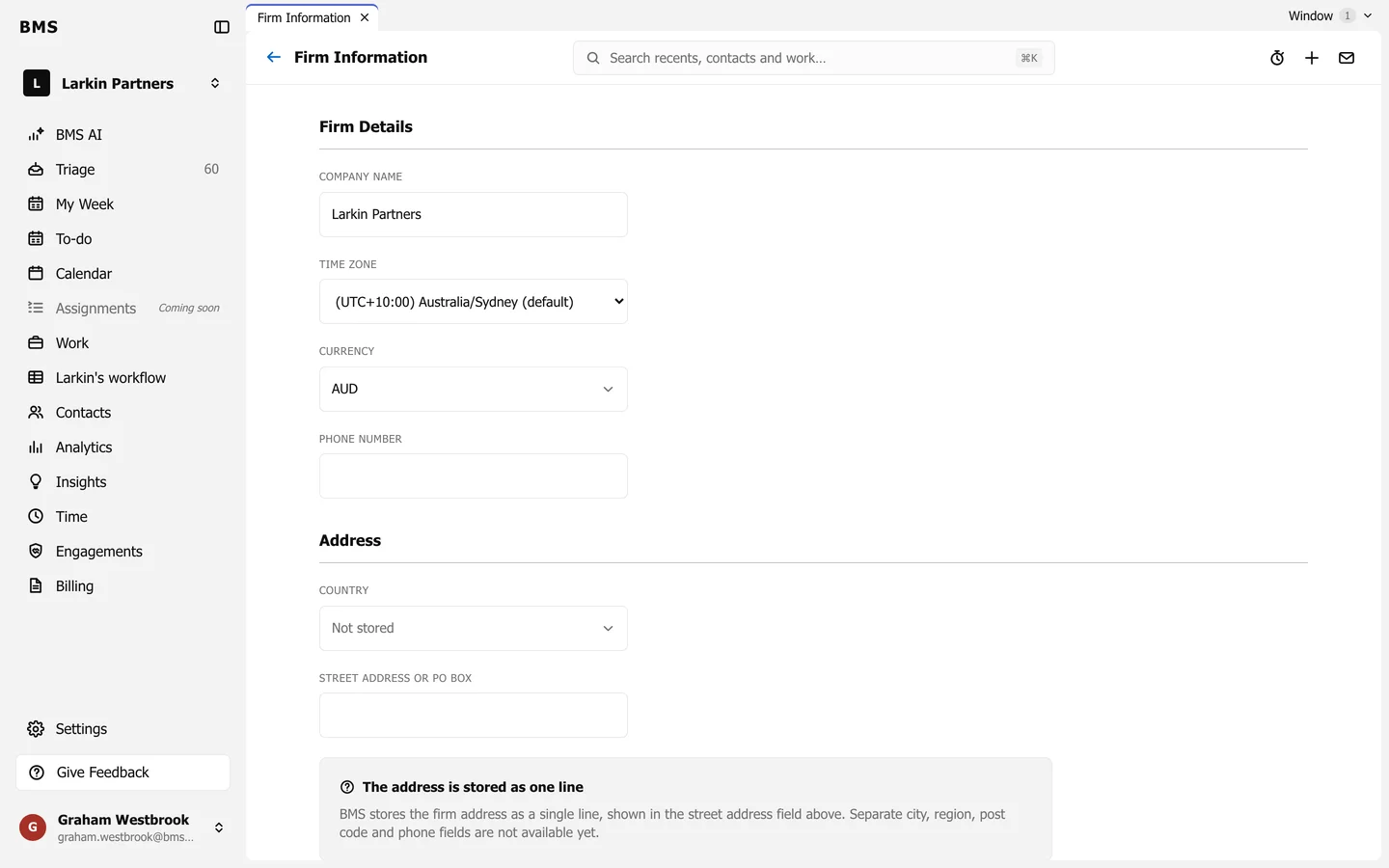Screen dimensions: 1389x868
Task: Open the mail icon in header
Action: coord(1347,58)
